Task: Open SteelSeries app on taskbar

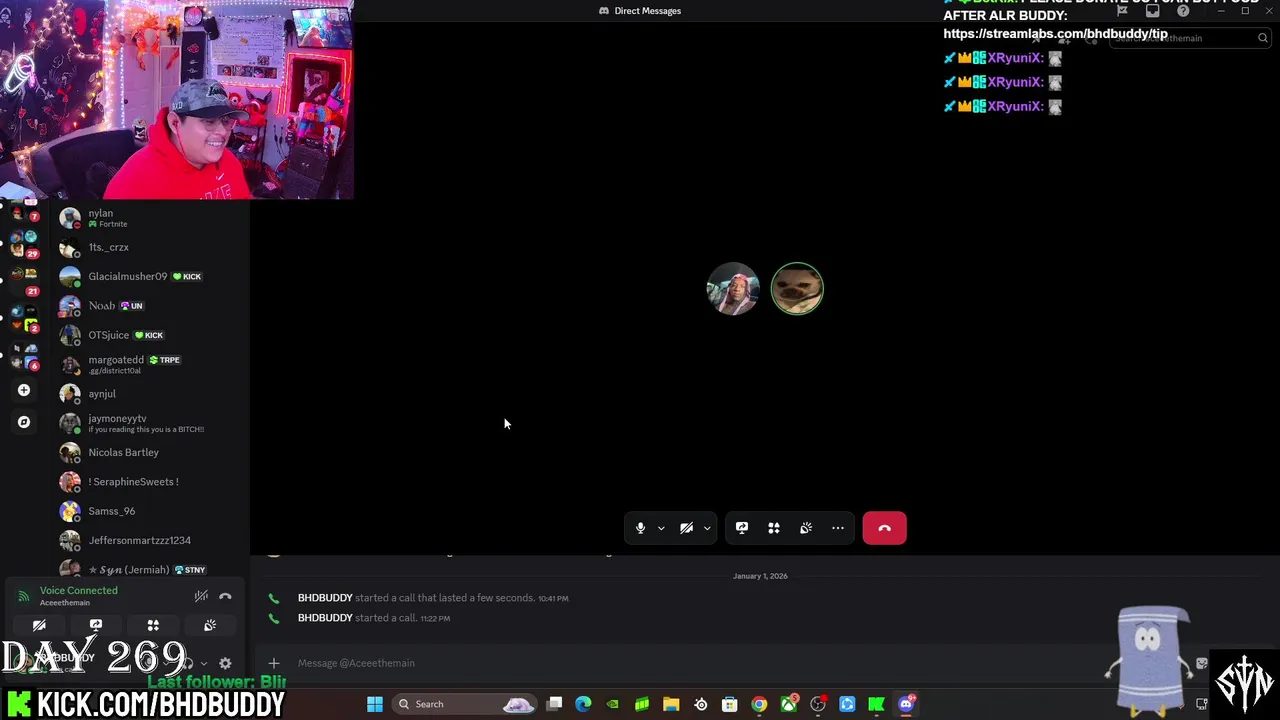Action: point(701,704)
